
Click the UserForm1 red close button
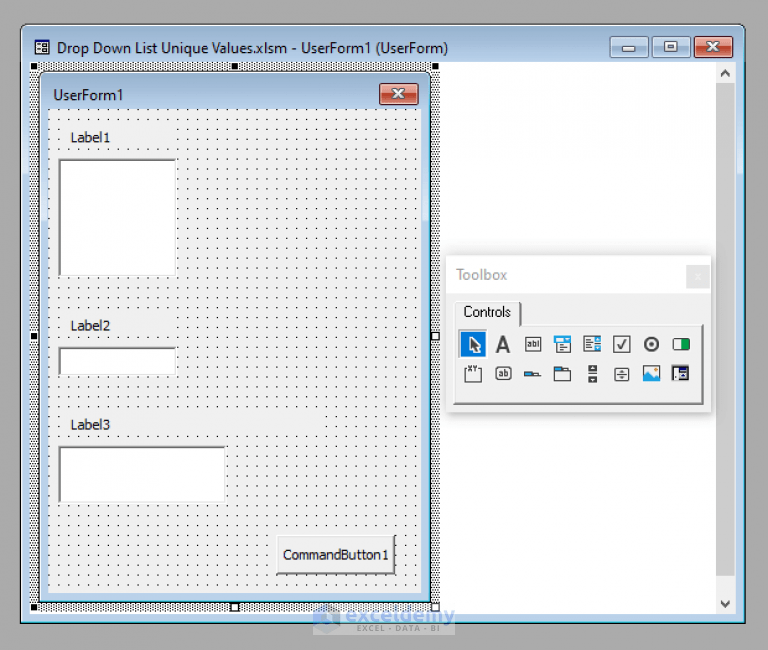[x=399, y=94]
